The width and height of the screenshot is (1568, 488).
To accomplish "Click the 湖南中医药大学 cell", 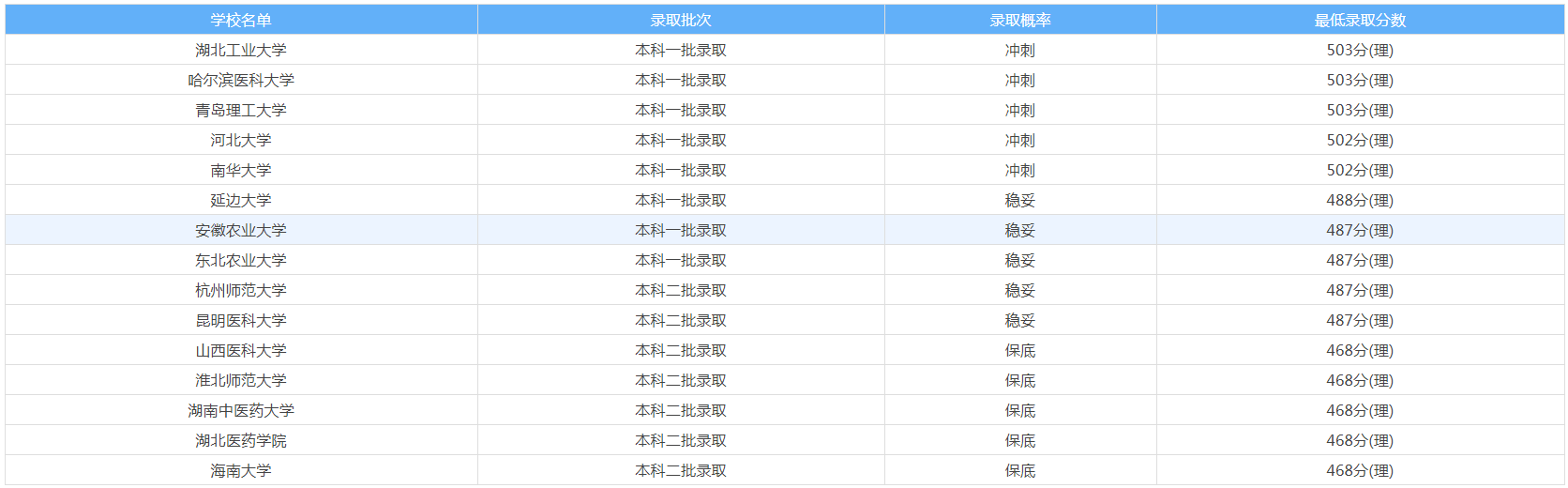I will coord(241,410).
